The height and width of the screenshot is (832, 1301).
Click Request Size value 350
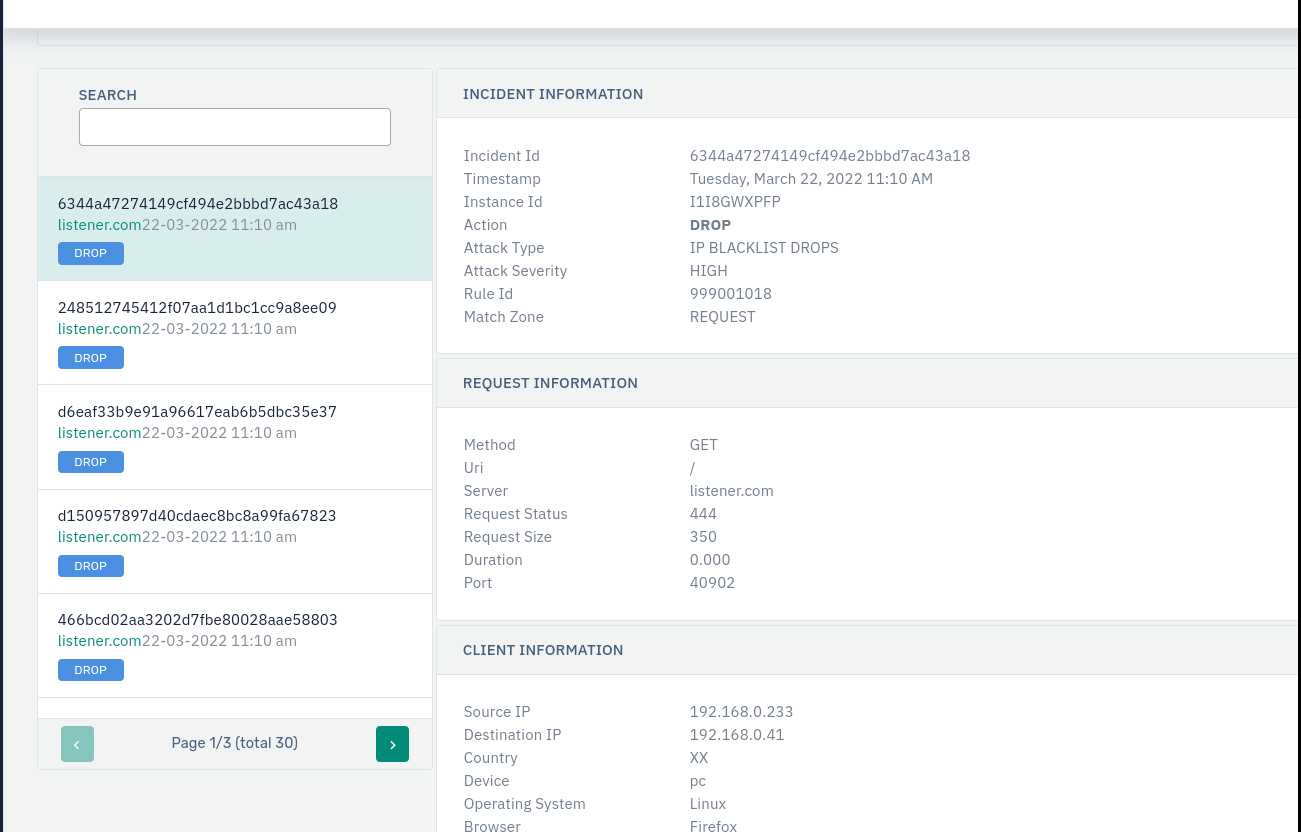703,537
